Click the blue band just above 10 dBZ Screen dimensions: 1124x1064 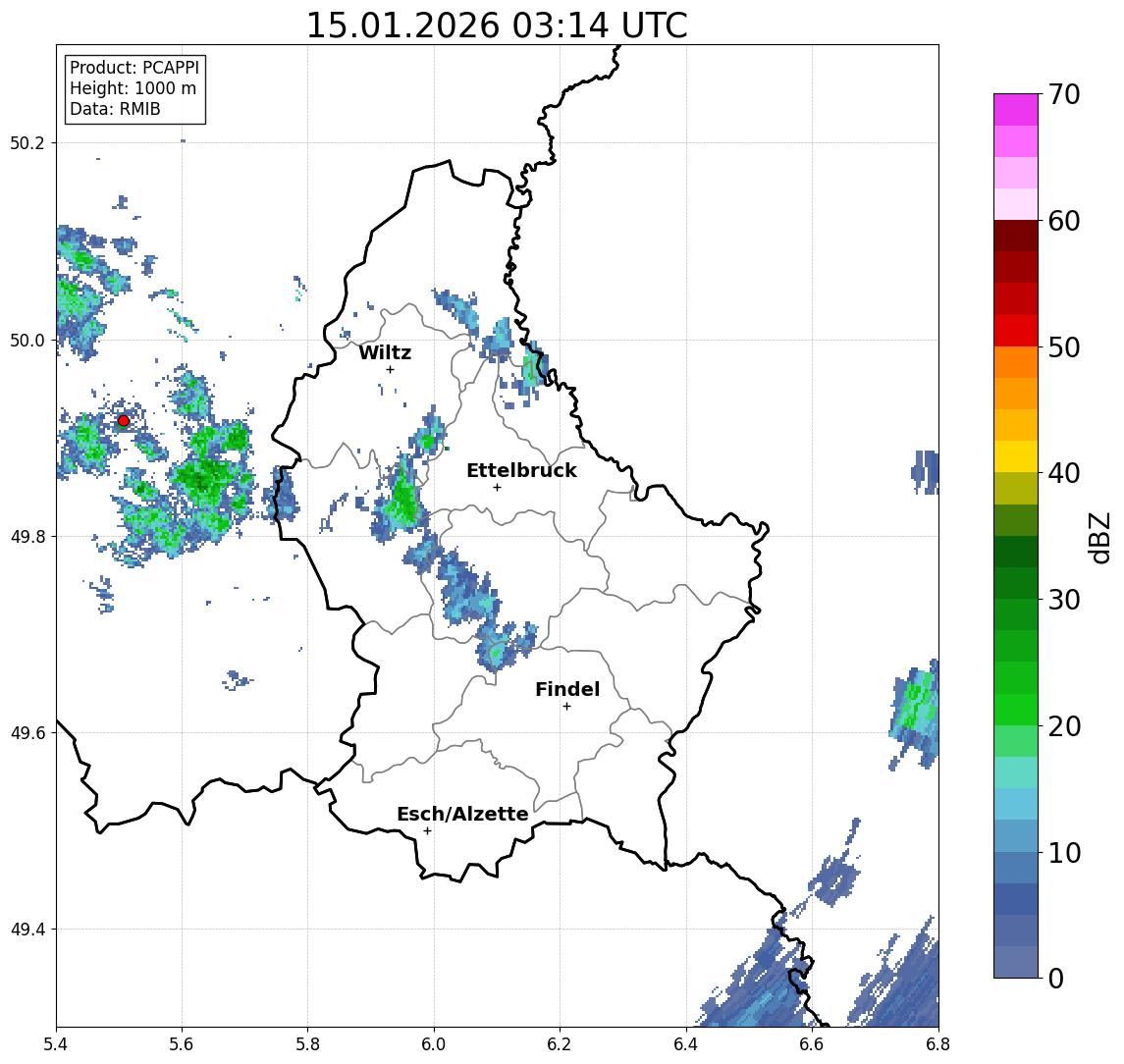click(1016, 835)
